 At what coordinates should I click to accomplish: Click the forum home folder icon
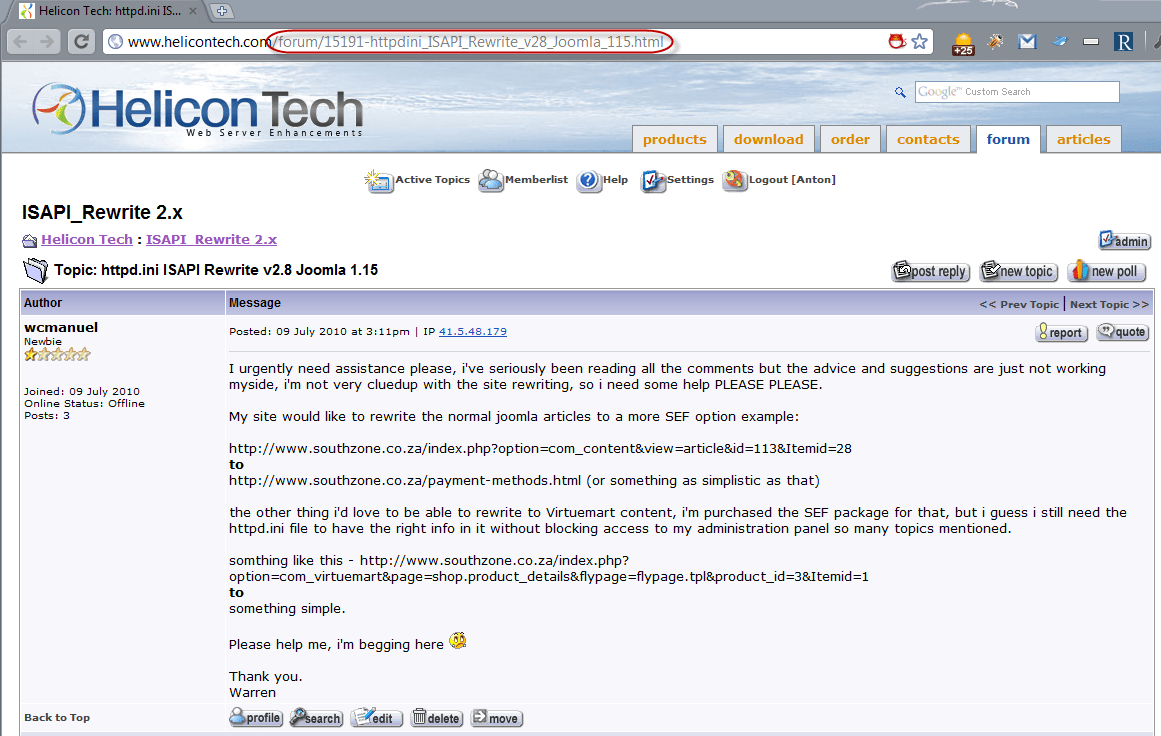point(30,241)
